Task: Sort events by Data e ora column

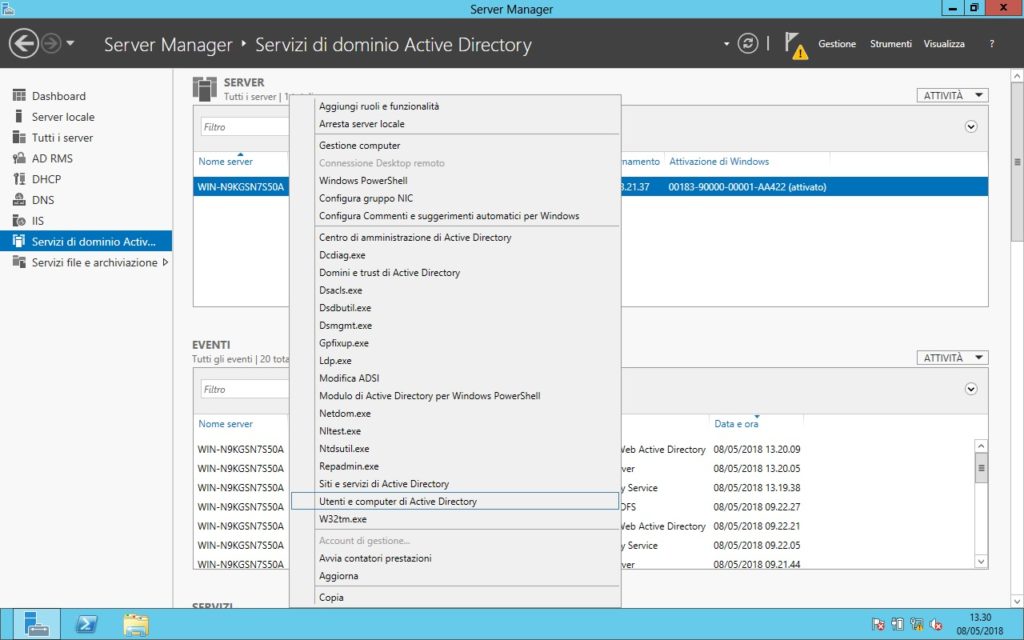Action: point(736,424)
